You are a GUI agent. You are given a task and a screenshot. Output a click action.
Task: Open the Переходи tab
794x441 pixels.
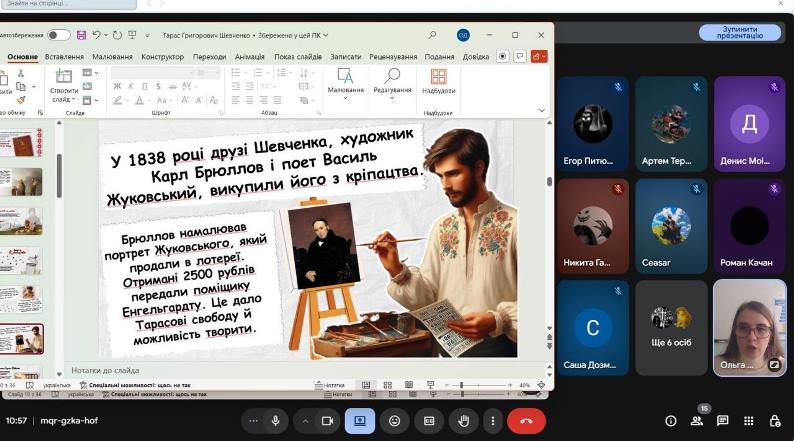(x=210, y=57)
